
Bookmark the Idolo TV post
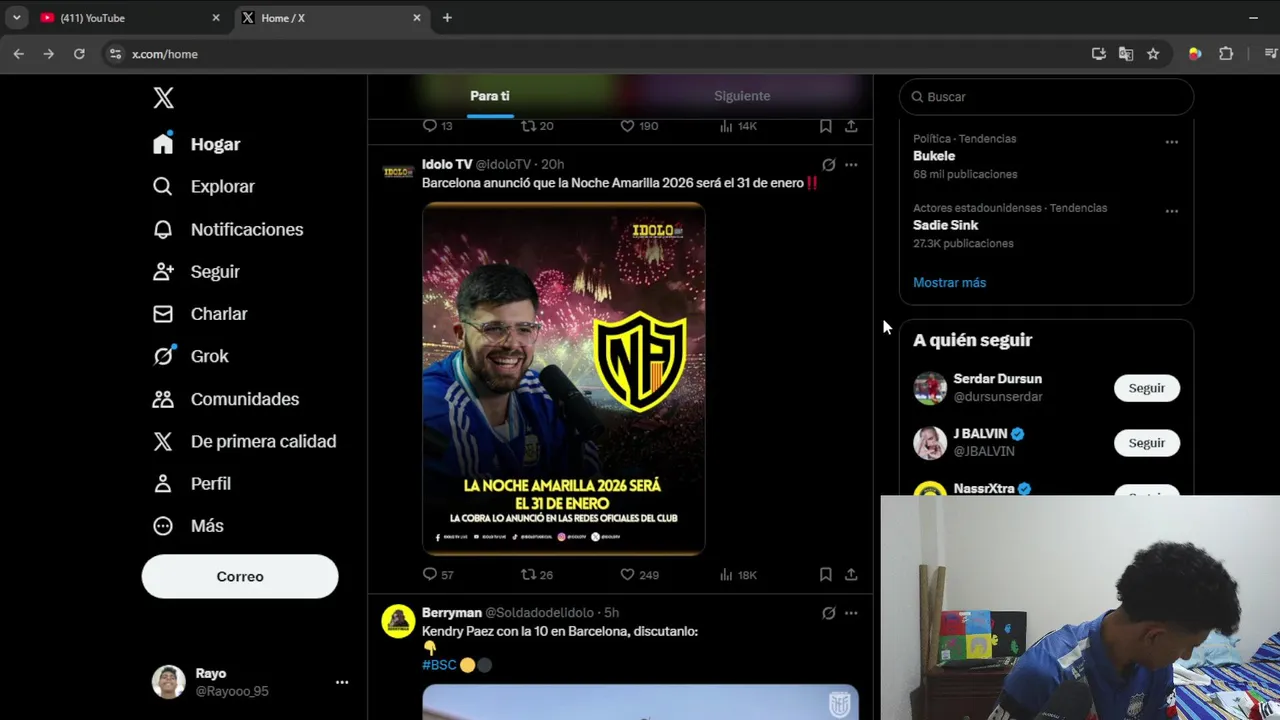coord(825,574)
